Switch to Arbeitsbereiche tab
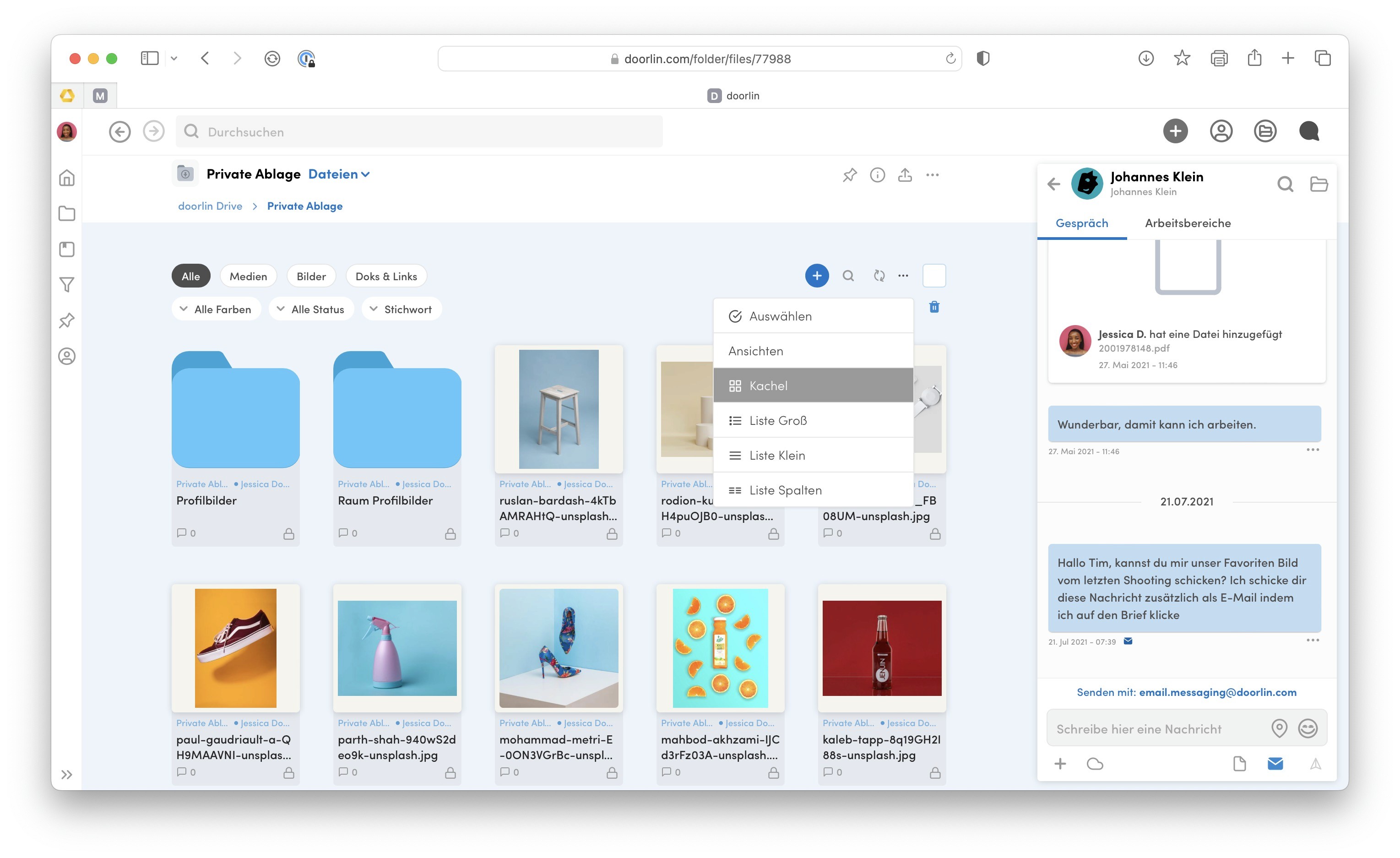1400x858 pixels. pos(1188,223)
